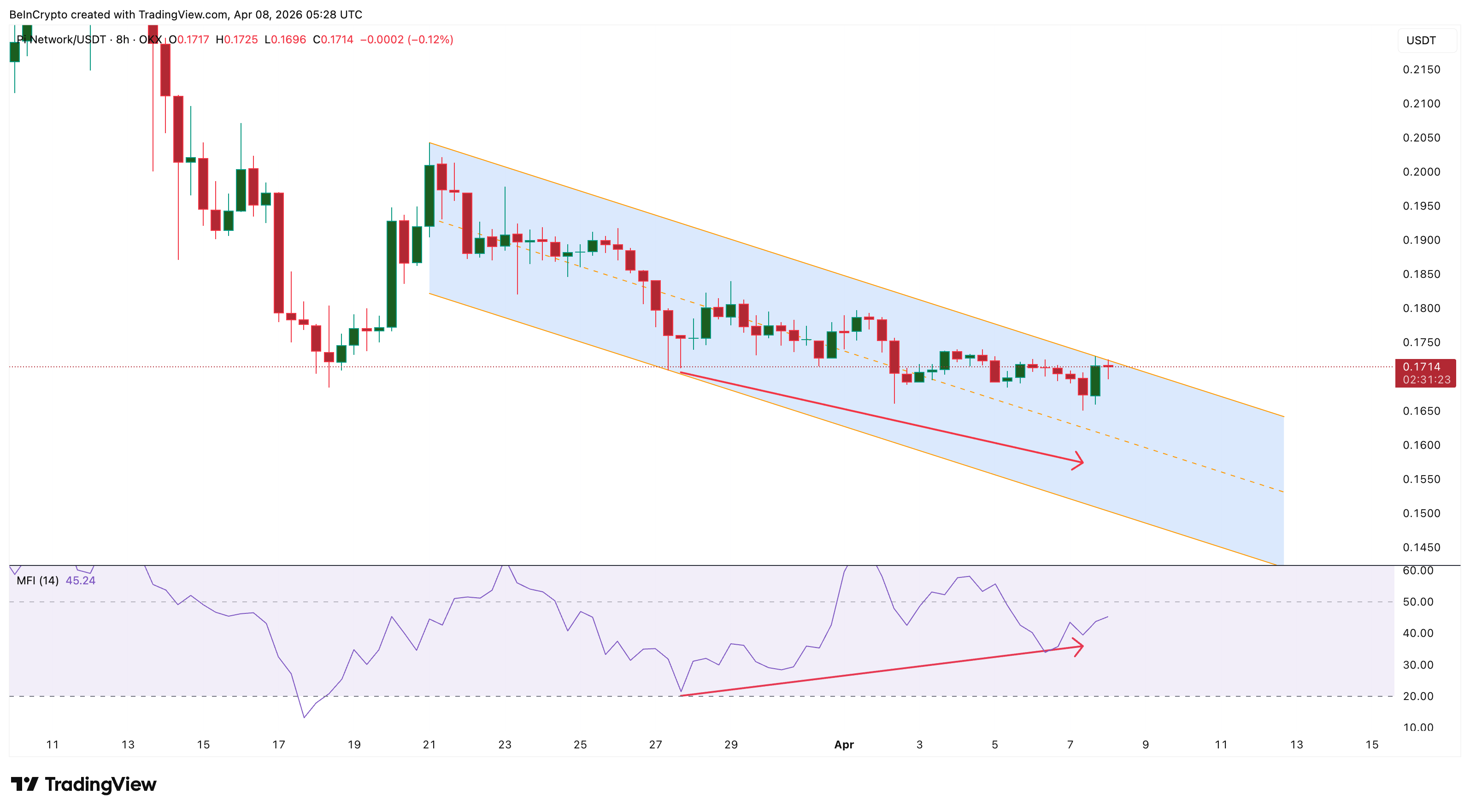Click the 0.2000 price axis label
1470x812 pixels.
point(1421,172)
